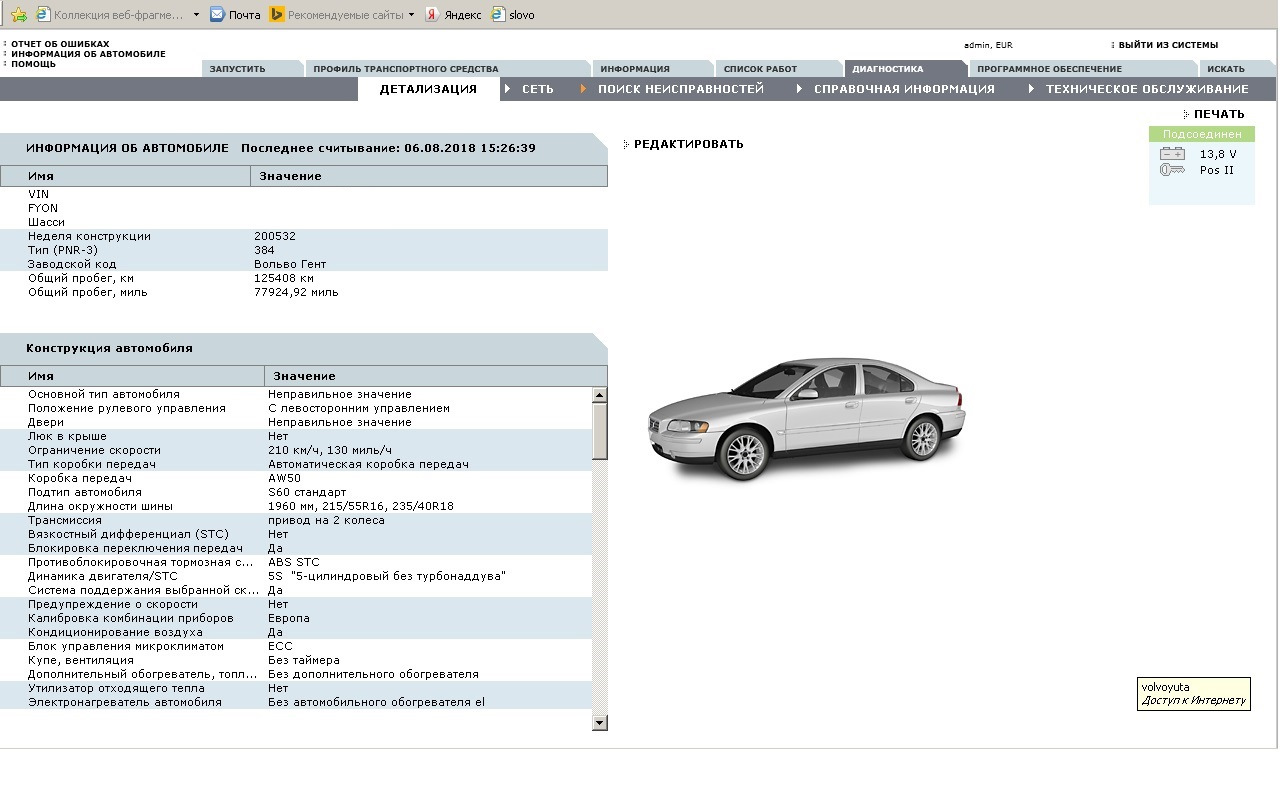The image size is (1280, 800).
Task: Select Блок управления микроклиматом row
Action: point(296,646)
